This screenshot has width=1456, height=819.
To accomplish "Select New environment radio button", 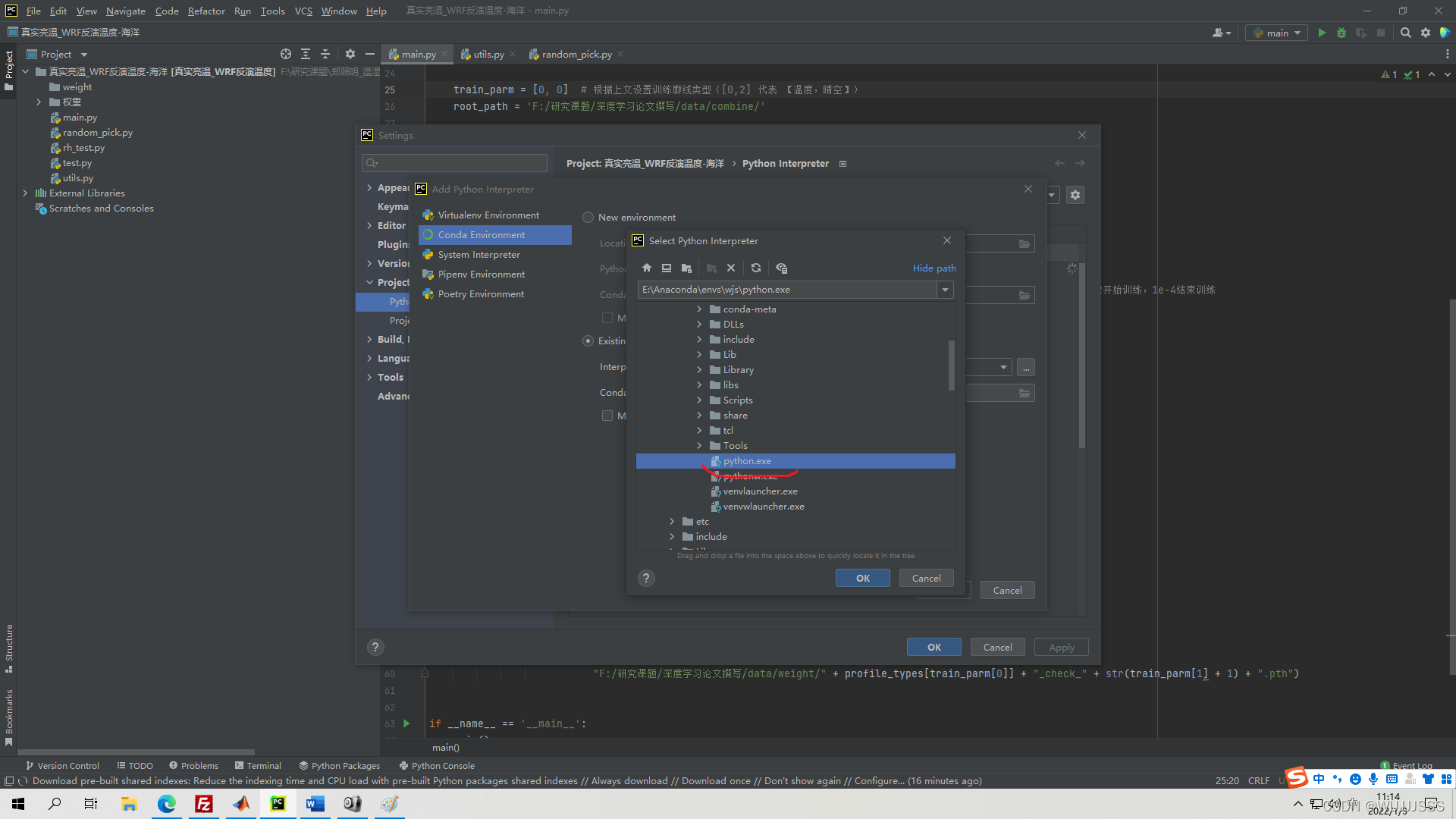I will [x=588, y=218].
